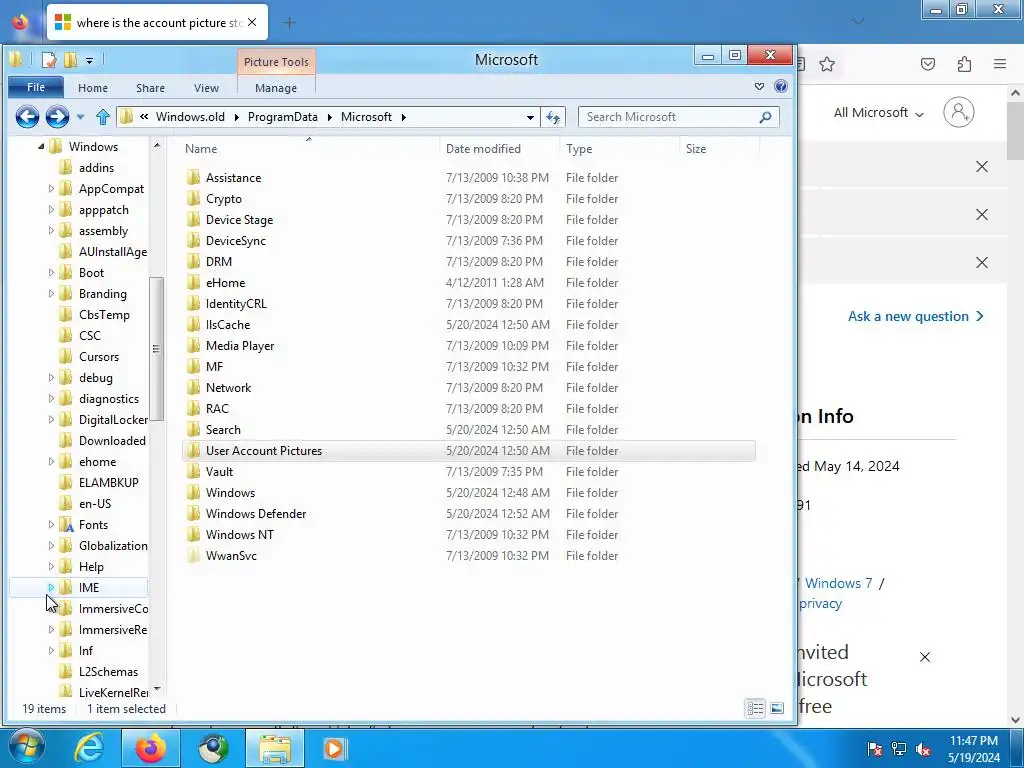Click the privacy link in Firefox page
1024x768 pixels.
point(820,603)
